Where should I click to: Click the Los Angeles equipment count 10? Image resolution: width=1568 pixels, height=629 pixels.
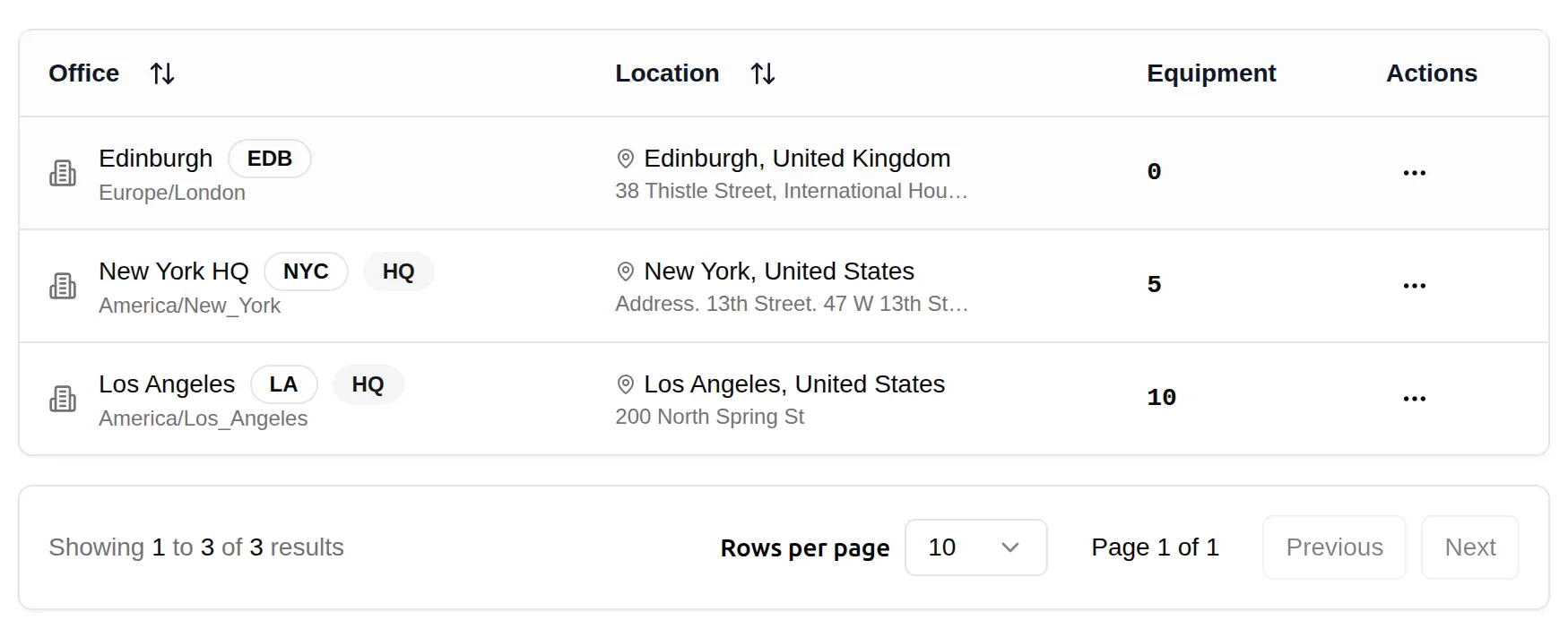[x=1161, y=398]
